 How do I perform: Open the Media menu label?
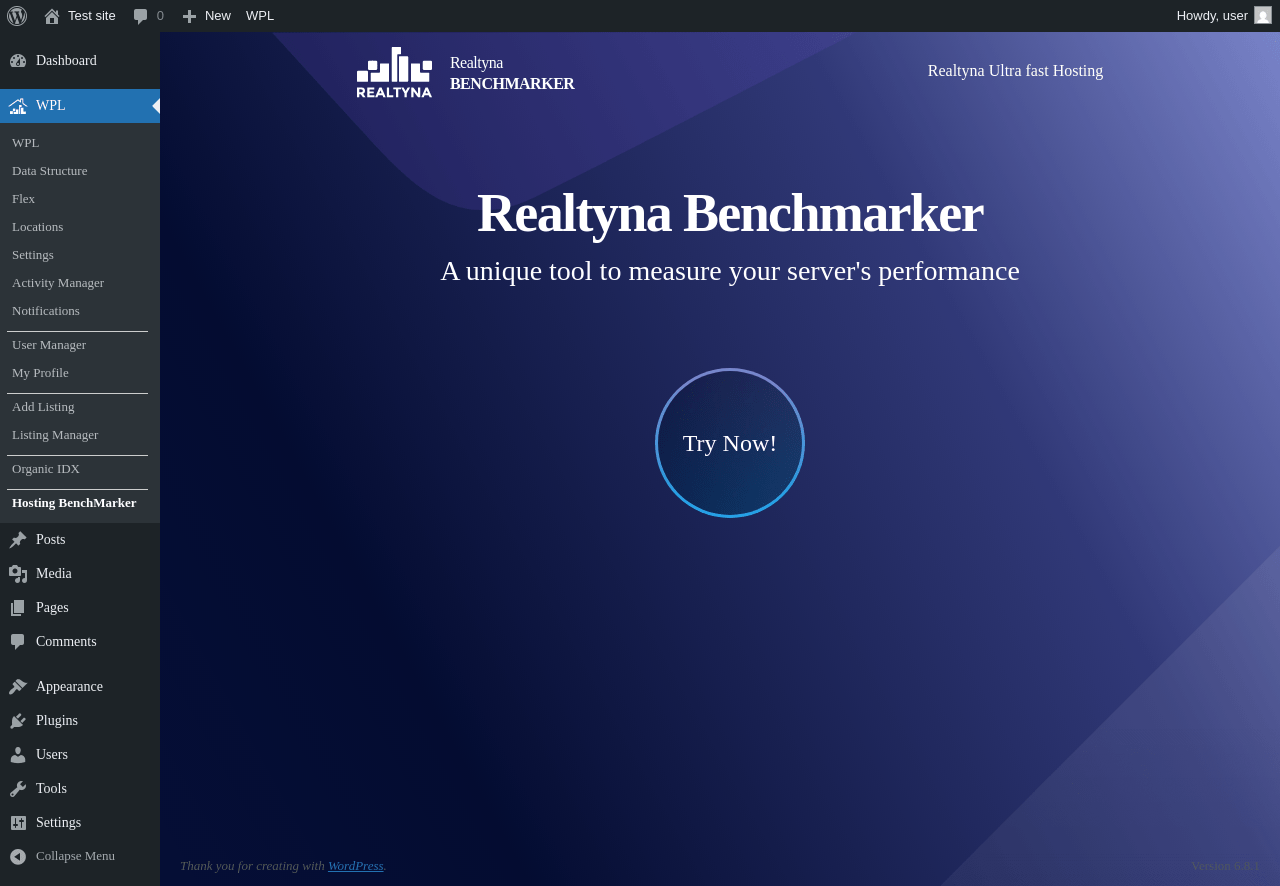[x=54, y=574]
